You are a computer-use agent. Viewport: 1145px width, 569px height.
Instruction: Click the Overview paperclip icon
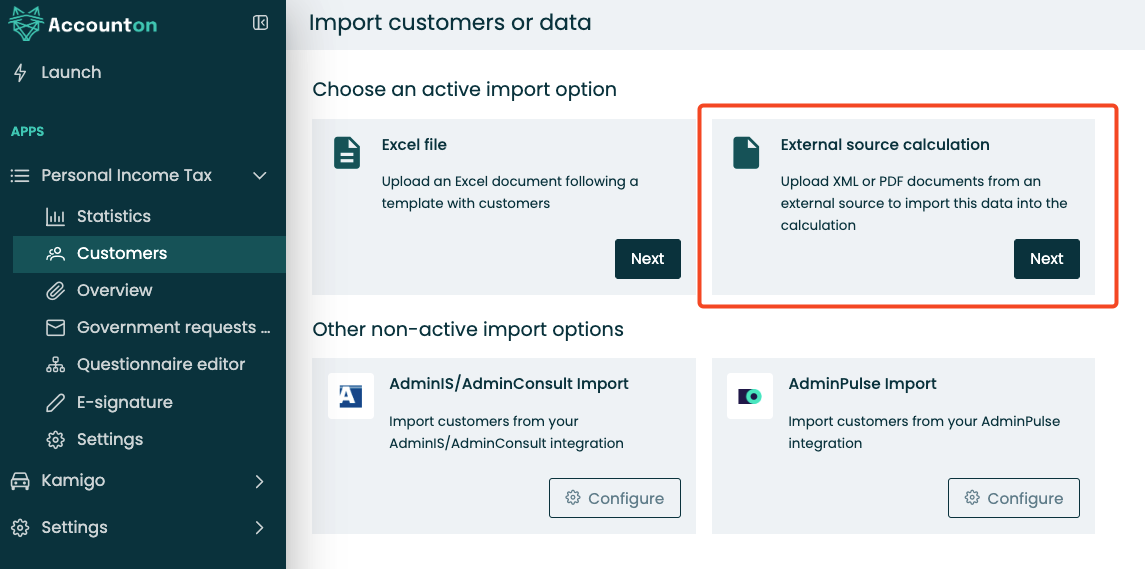(x=55, y=291)
